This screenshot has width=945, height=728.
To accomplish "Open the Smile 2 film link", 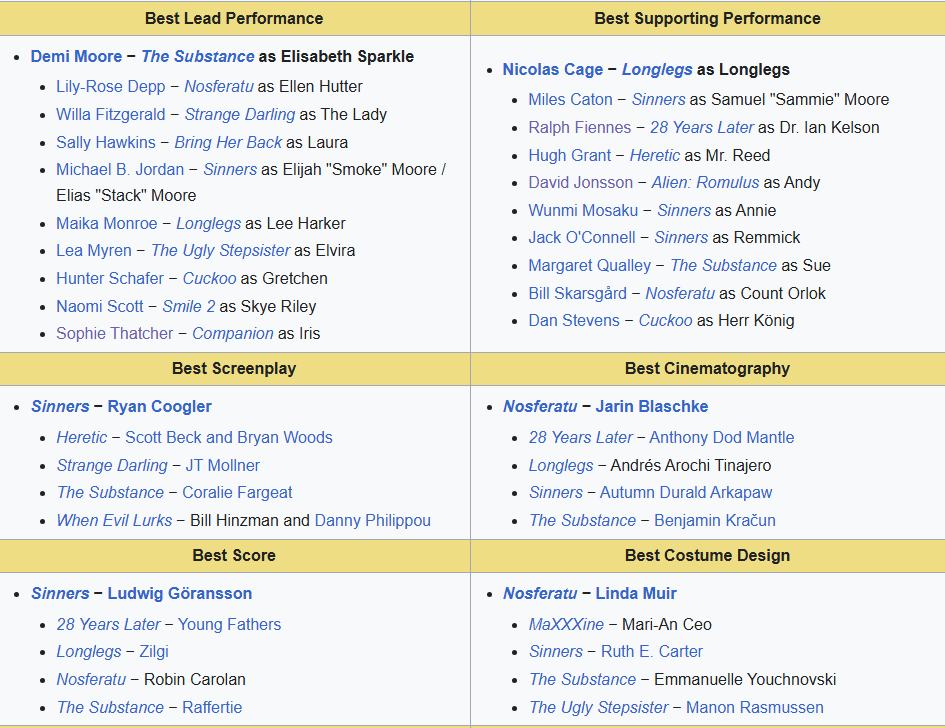I will click(189, 307).
